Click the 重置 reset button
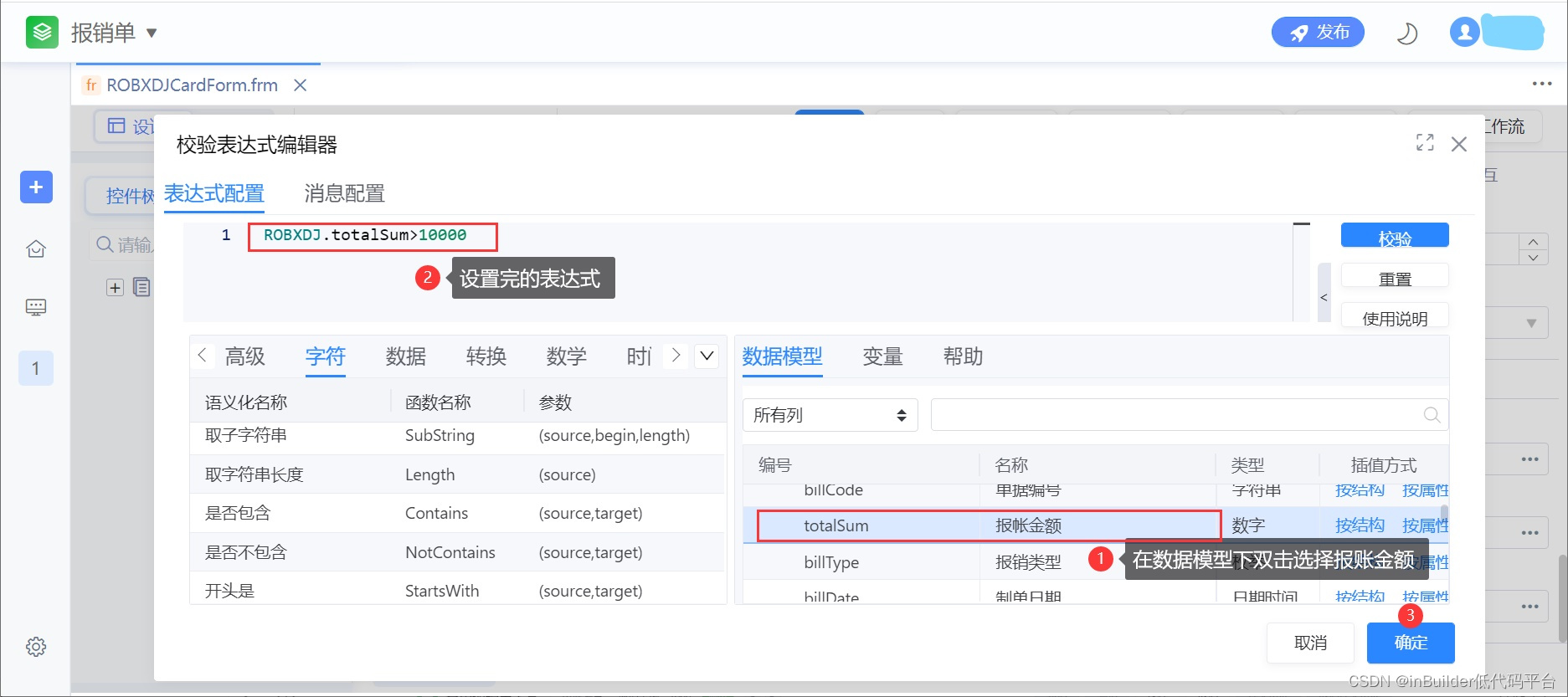This screenshot has height=697, width=1568. click(x=1395, y=275)
